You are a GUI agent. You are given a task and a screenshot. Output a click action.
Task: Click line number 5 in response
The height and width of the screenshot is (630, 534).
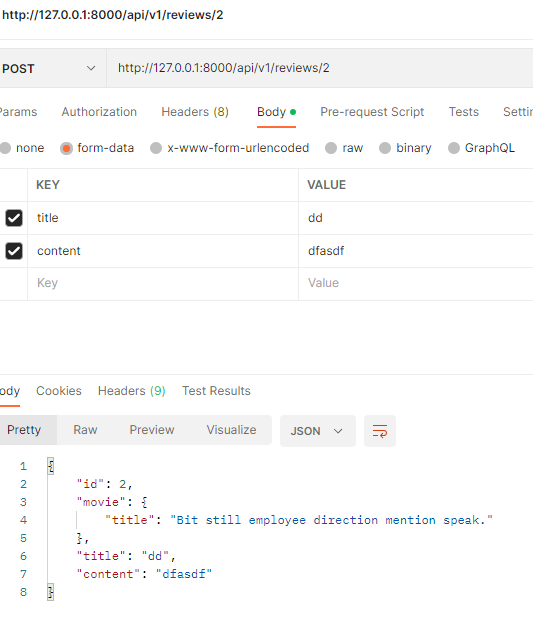click(x=23, y=538)
